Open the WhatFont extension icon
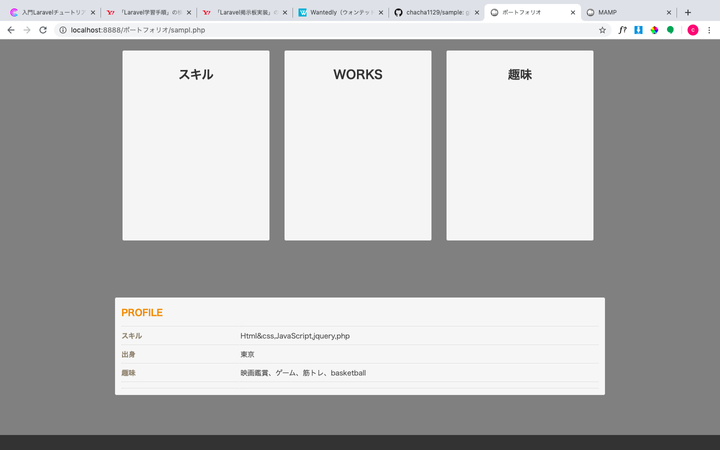The height and width of the screenshot is (450, 720). (622, 30)
